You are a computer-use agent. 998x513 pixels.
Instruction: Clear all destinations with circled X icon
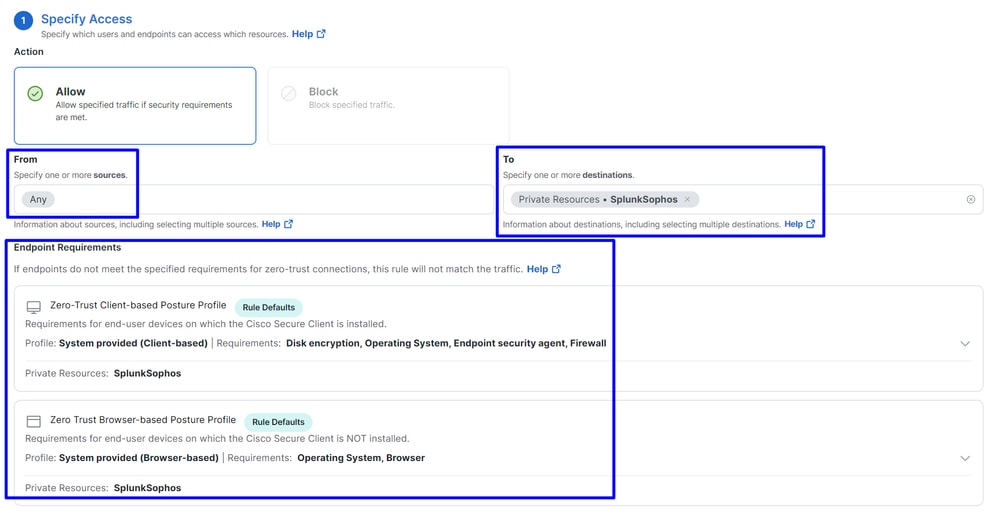pos(971,199)
